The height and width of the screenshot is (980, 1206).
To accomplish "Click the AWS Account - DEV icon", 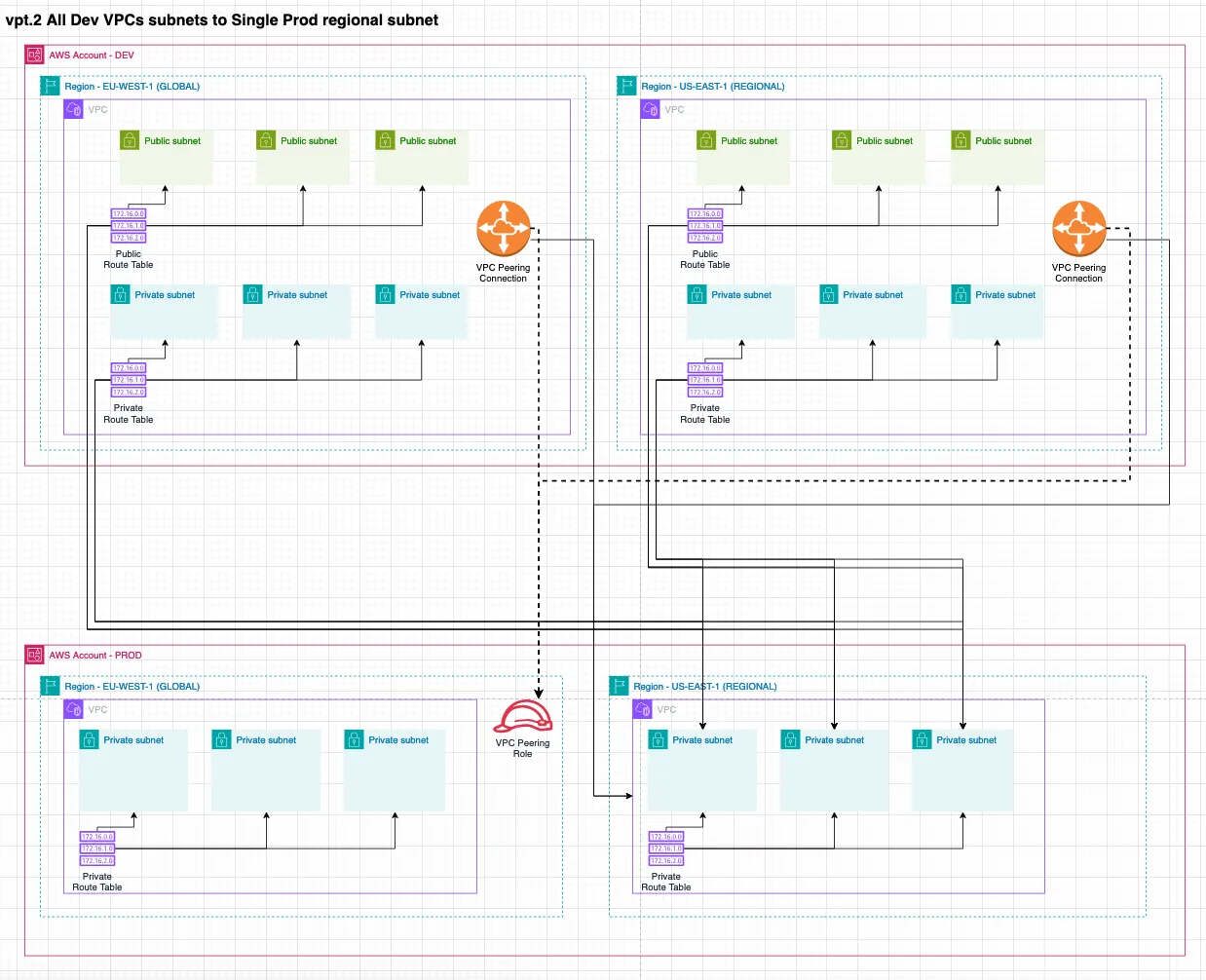I will click(35, 56).
